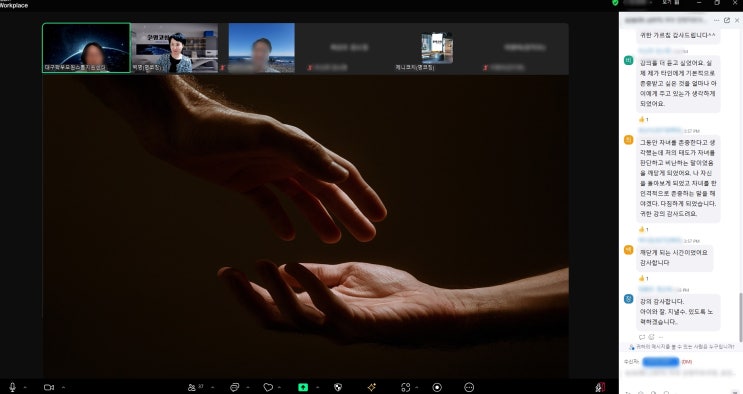Open more actions for 강의 감사합니다 message

pyautogui.click(x=661, y=337)
